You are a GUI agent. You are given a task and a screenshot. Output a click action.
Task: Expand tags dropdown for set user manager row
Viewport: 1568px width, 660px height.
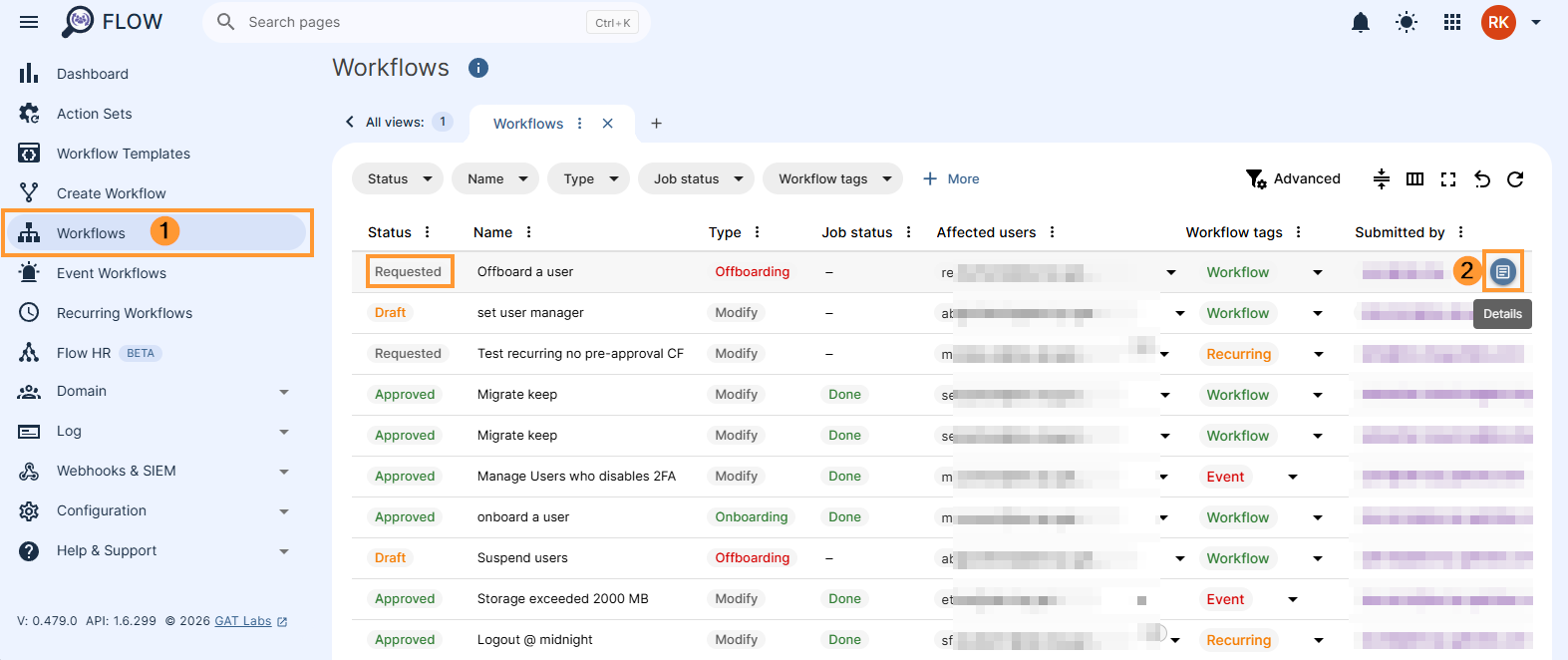[x=1318, y=313]
